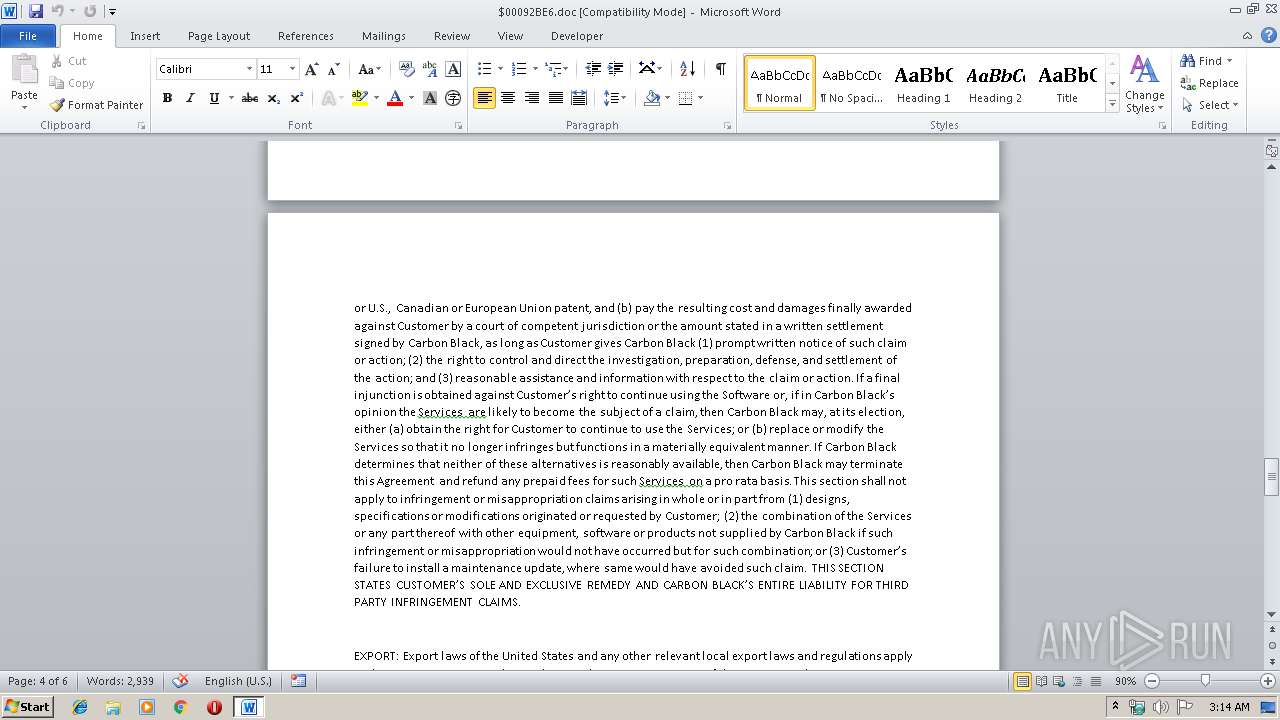This screenshot has width=1280, height=720.
Task: Switch to Print Layout view
Action: pyautogui.click(x=1022, y=681)
